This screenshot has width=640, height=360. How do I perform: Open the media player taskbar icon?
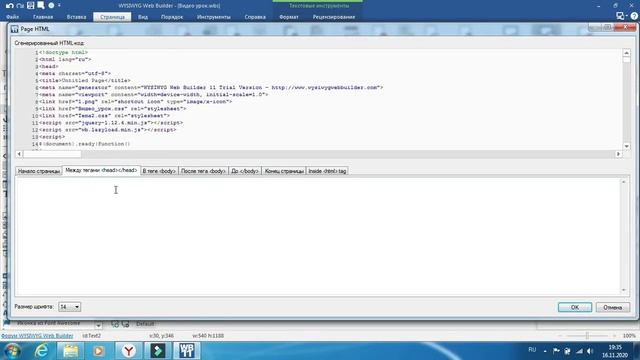98,351
